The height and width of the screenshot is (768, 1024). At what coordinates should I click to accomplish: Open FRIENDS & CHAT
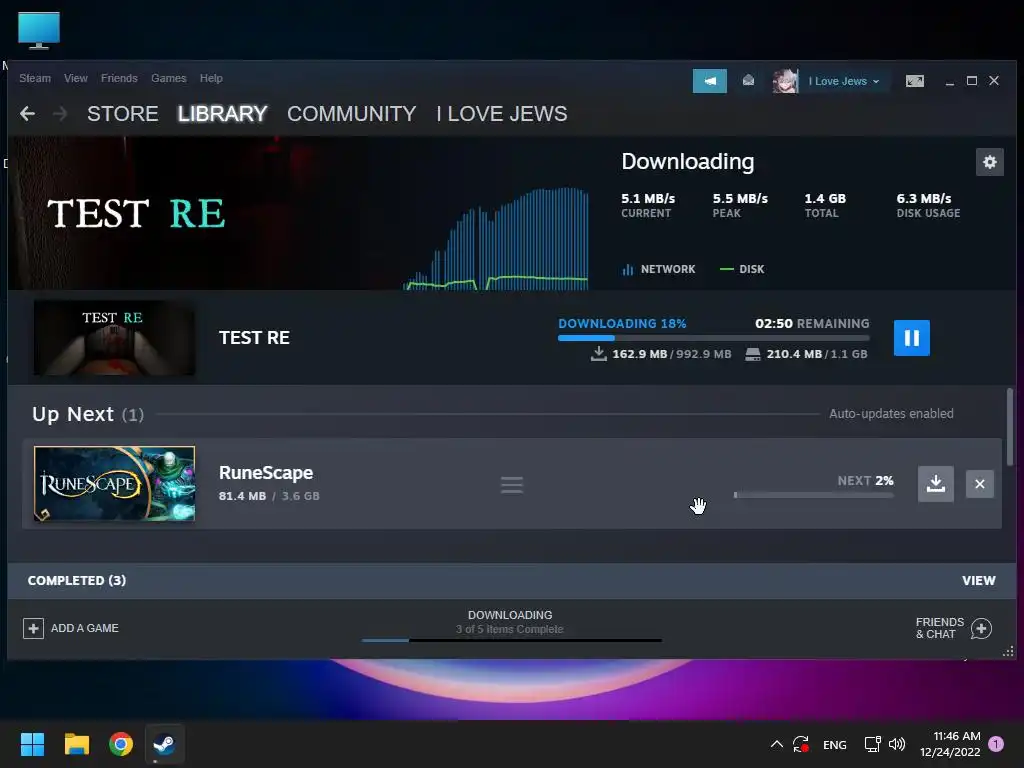953,628
